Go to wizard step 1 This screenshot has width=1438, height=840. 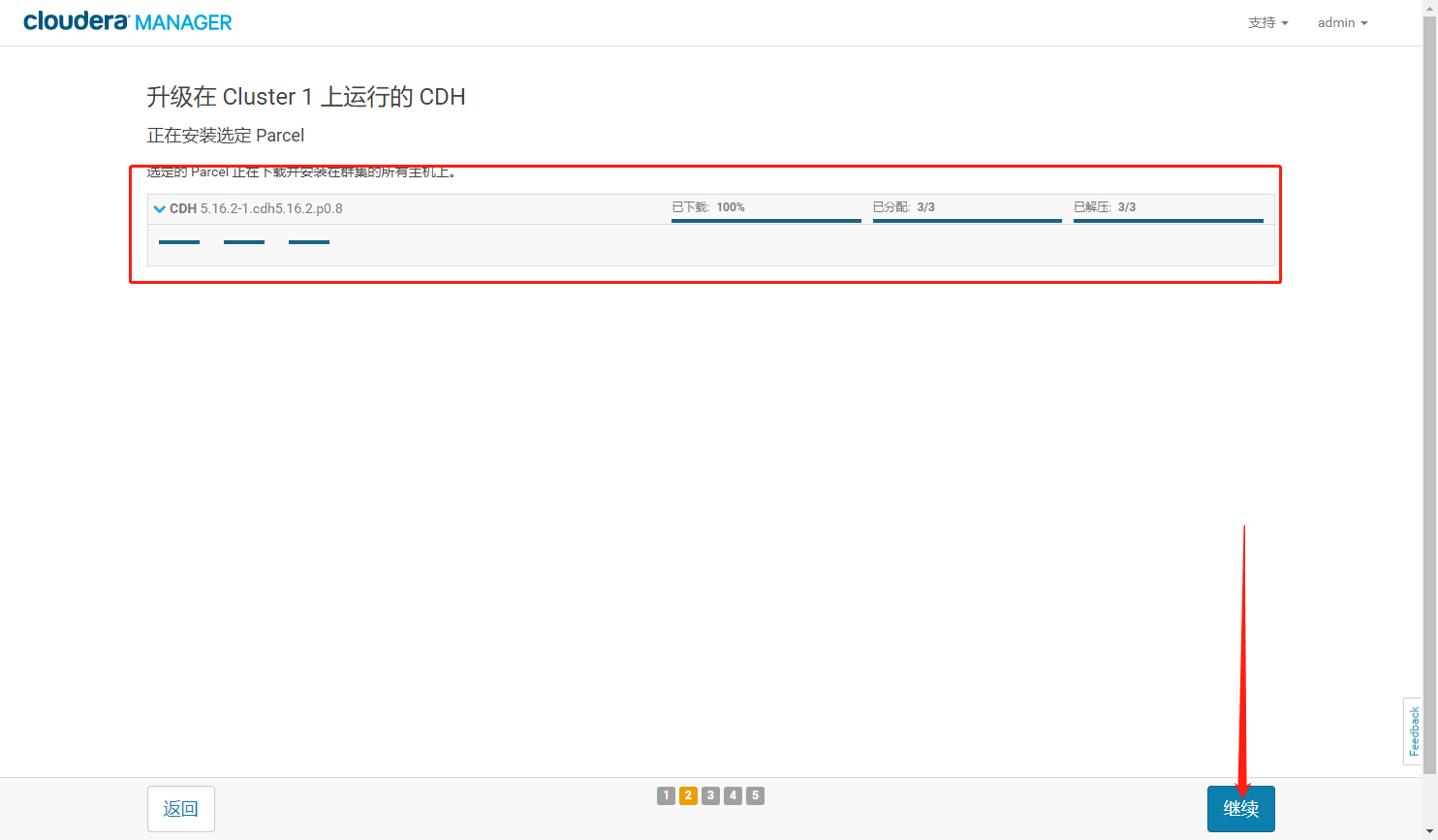666,795
